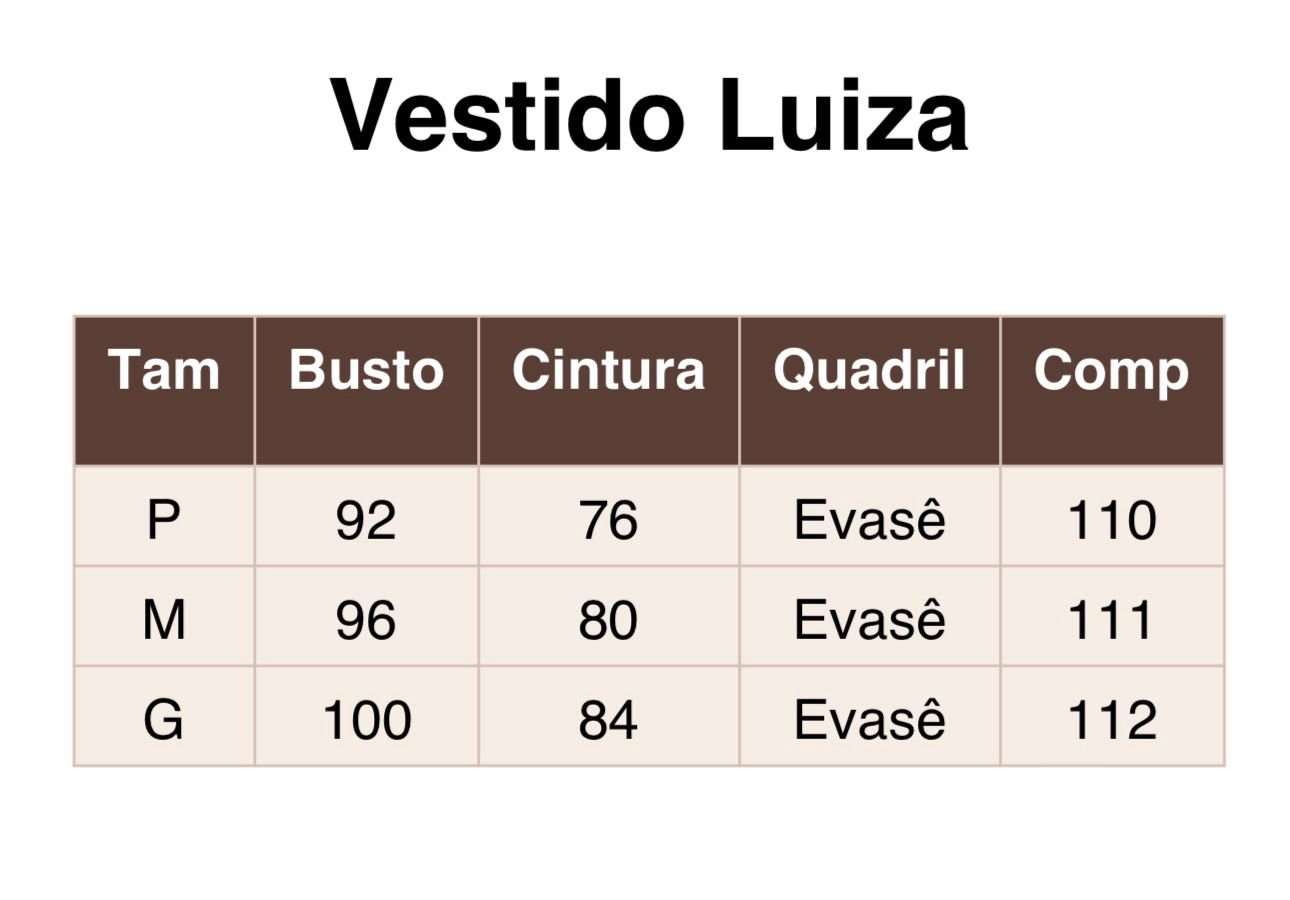Select the Tam column header

164,370
